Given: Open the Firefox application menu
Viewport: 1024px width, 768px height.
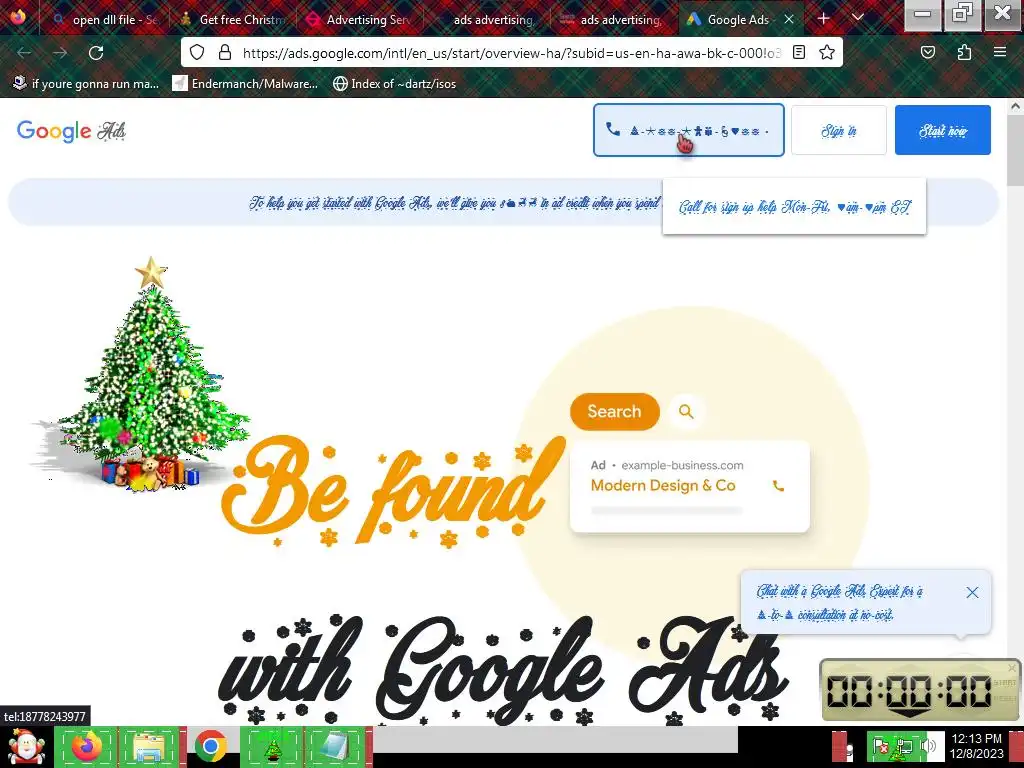Looking at the screenshot, I should point(999,52).
